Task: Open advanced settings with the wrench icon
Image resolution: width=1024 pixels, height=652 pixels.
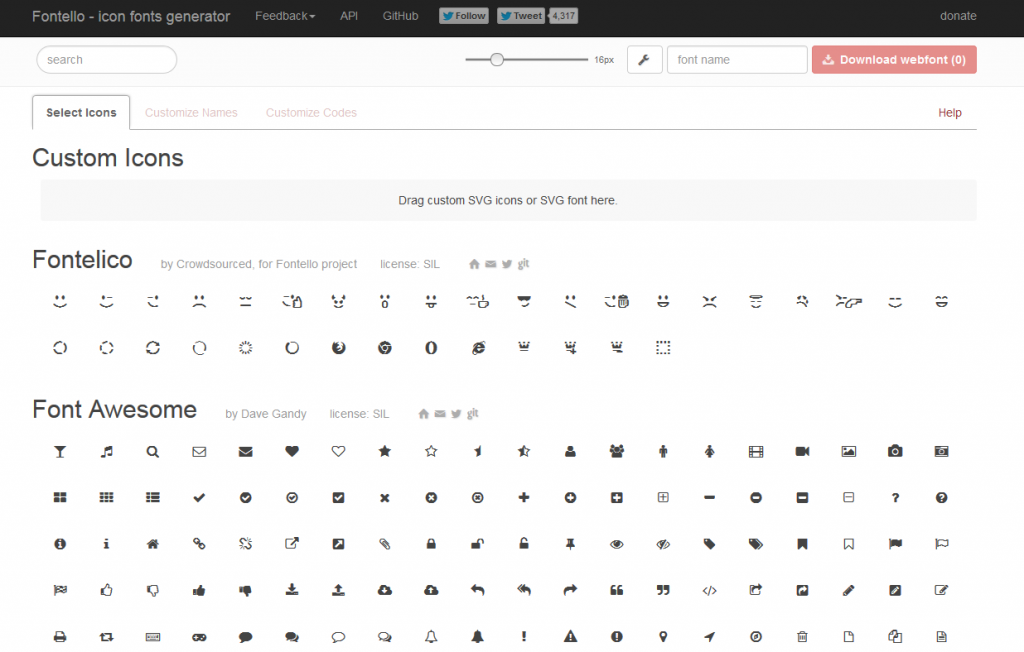Action: (644, 59)
